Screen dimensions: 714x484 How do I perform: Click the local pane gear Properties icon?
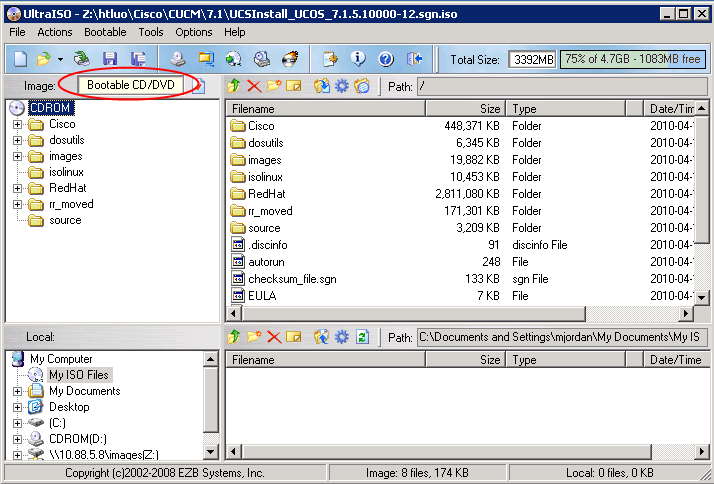point(342,337)
